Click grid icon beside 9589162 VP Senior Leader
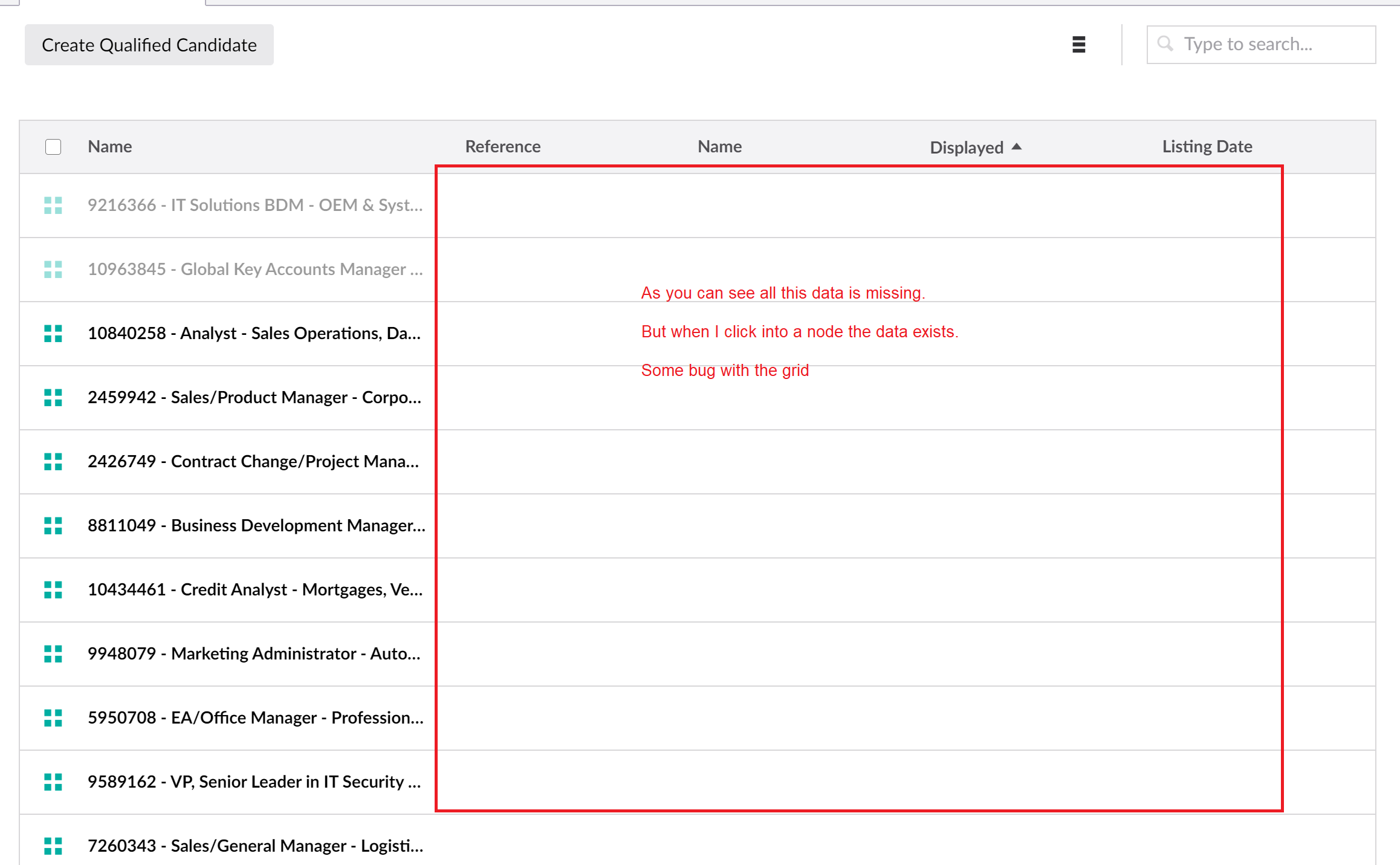This screenshot has height=865, width=1400. coord(53,782)
